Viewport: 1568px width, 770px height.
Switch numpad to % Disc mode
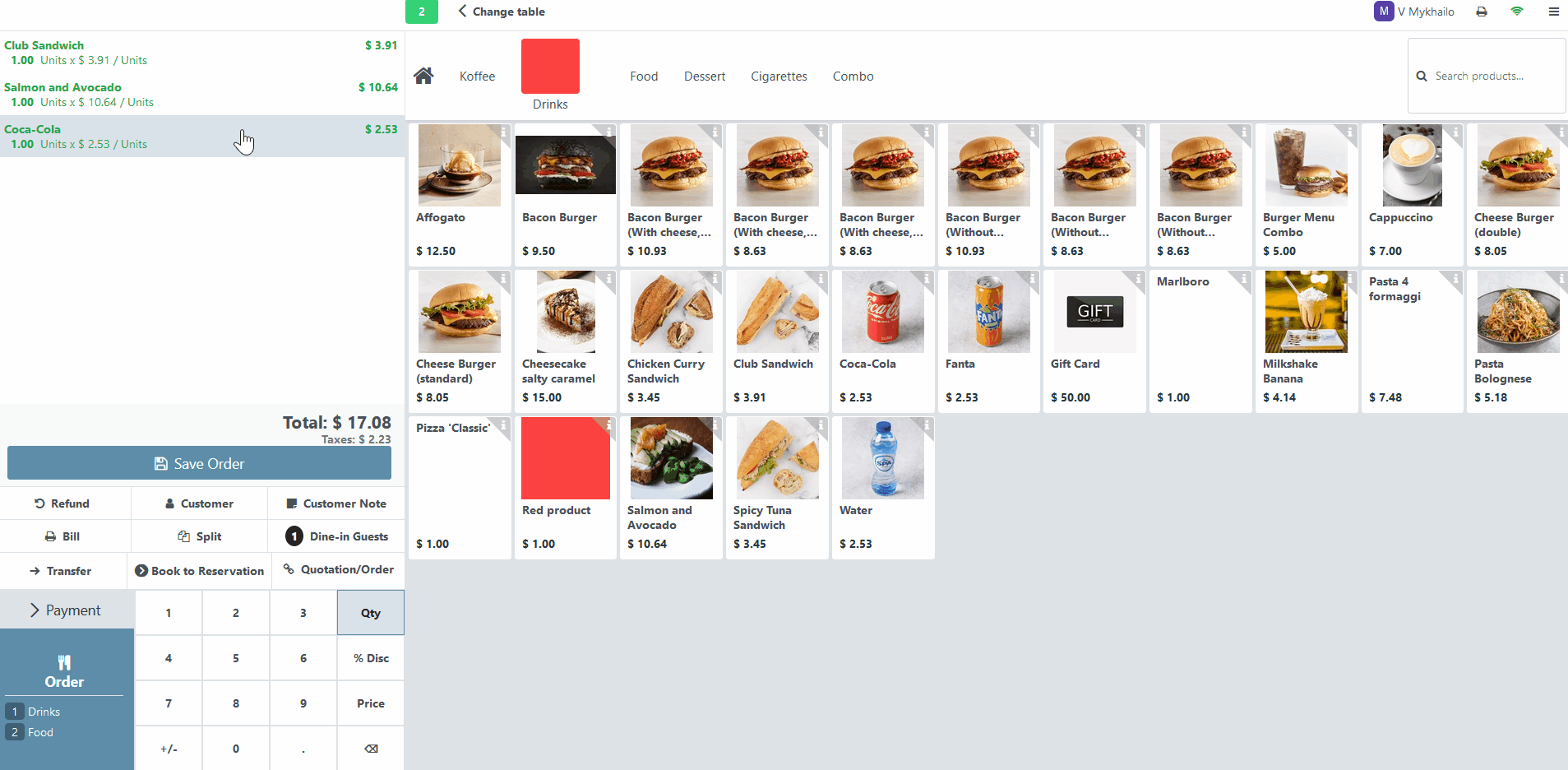click(371, 658)
